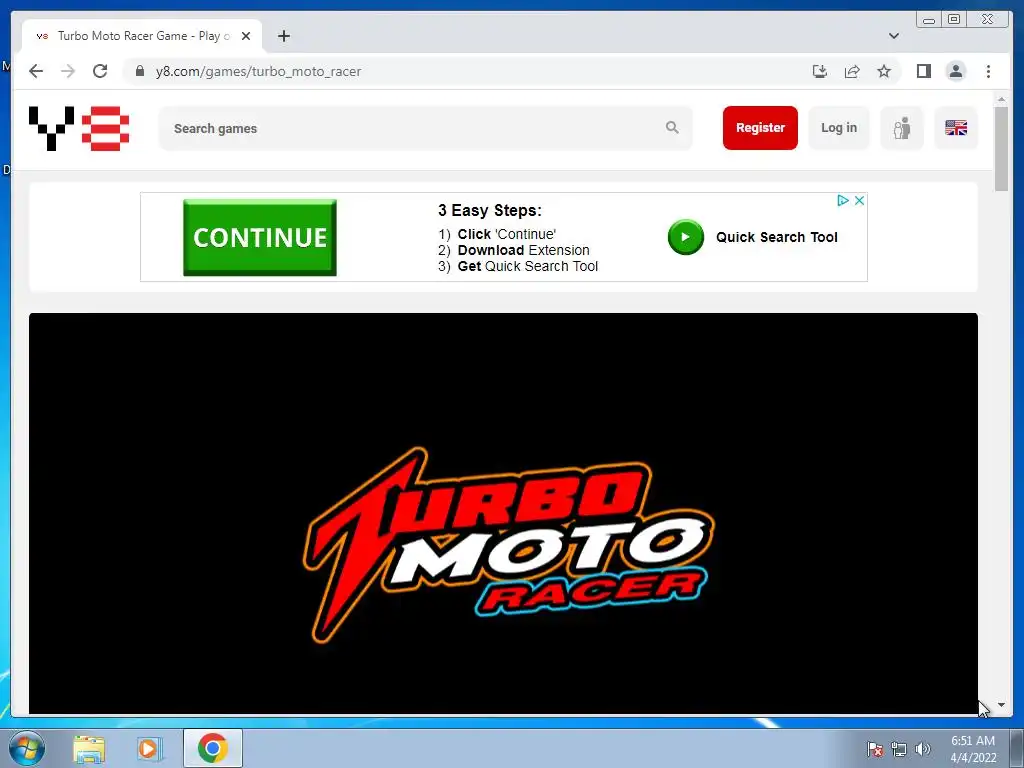
Task: Click the page scrollbar down arrow
Action: (x=1001, y=705)
